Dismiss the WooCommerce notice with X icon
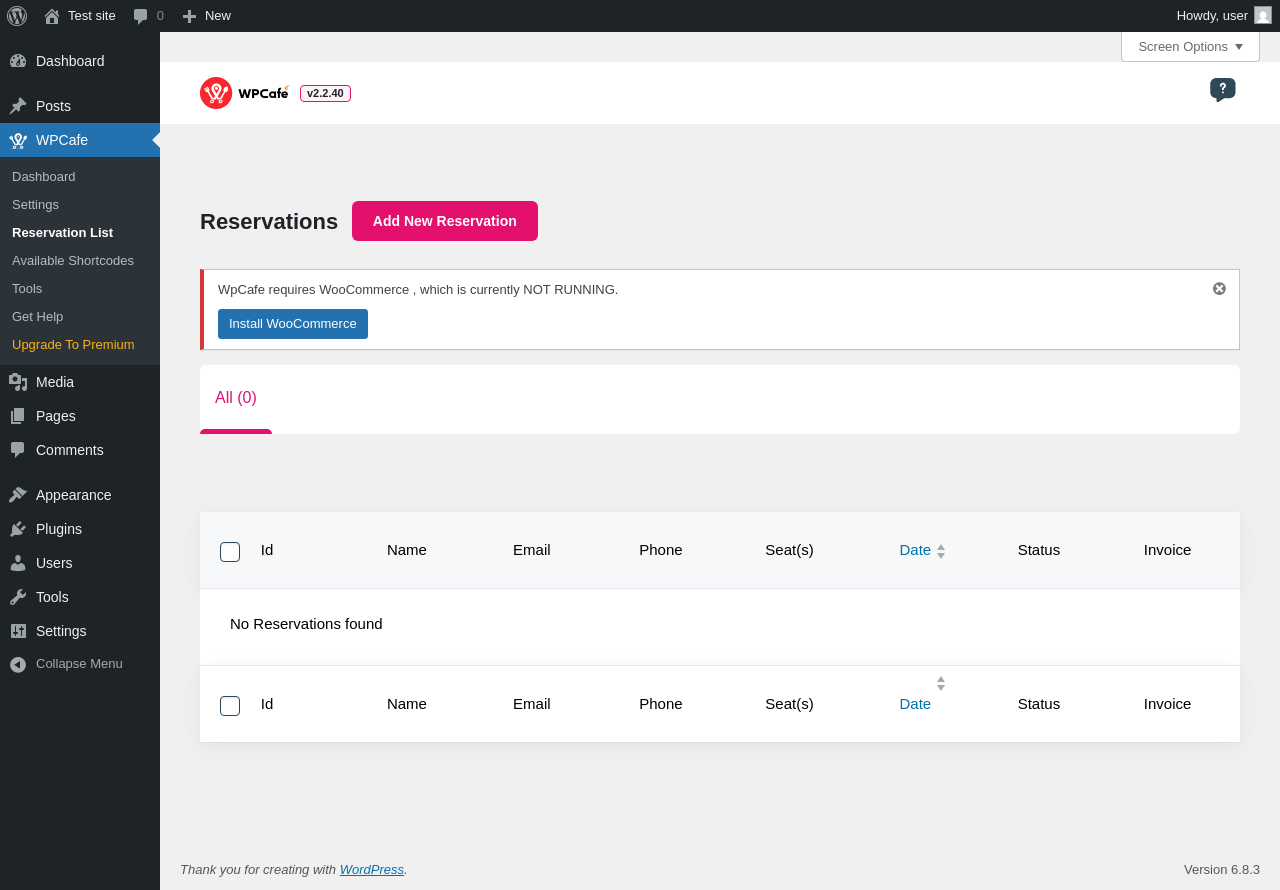The image size is (1280, 890). click(1219, 289)
